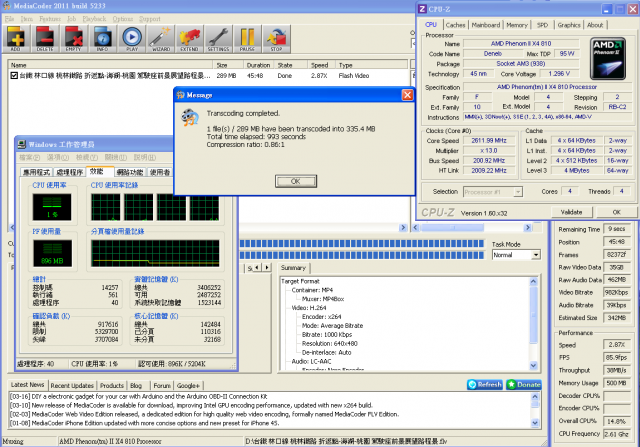Click the tab scroll right arrow beside Summary

[267, 268]
